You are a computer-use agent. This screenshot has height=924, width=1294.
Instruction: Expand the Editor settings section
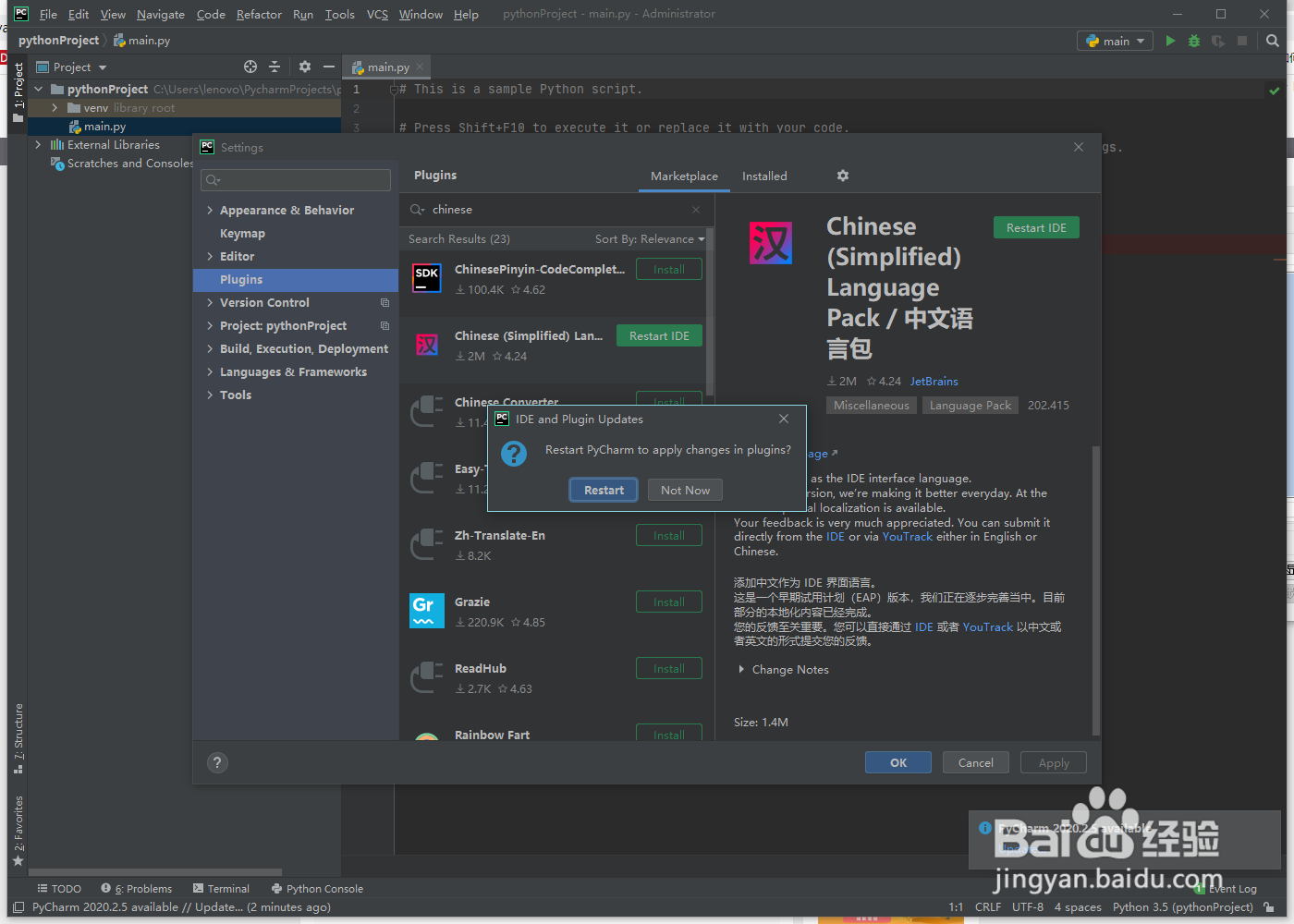click(210, 256)
